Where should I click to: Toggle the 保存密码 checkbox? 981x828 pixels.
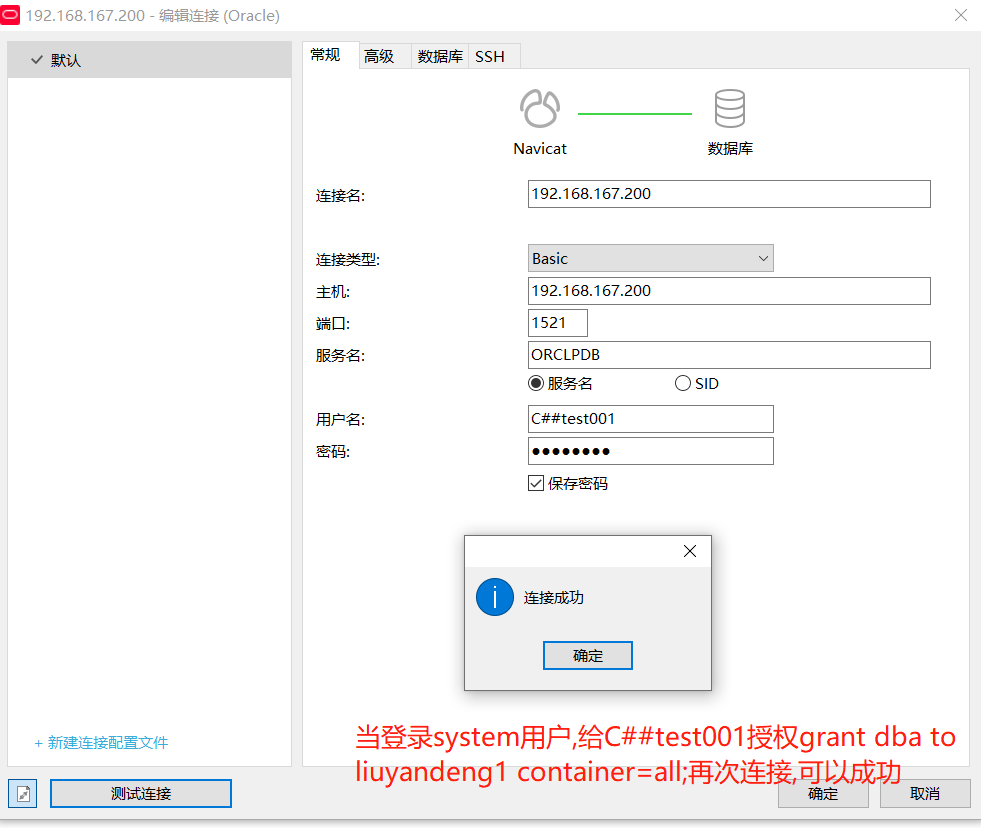(x=536, y=483)
